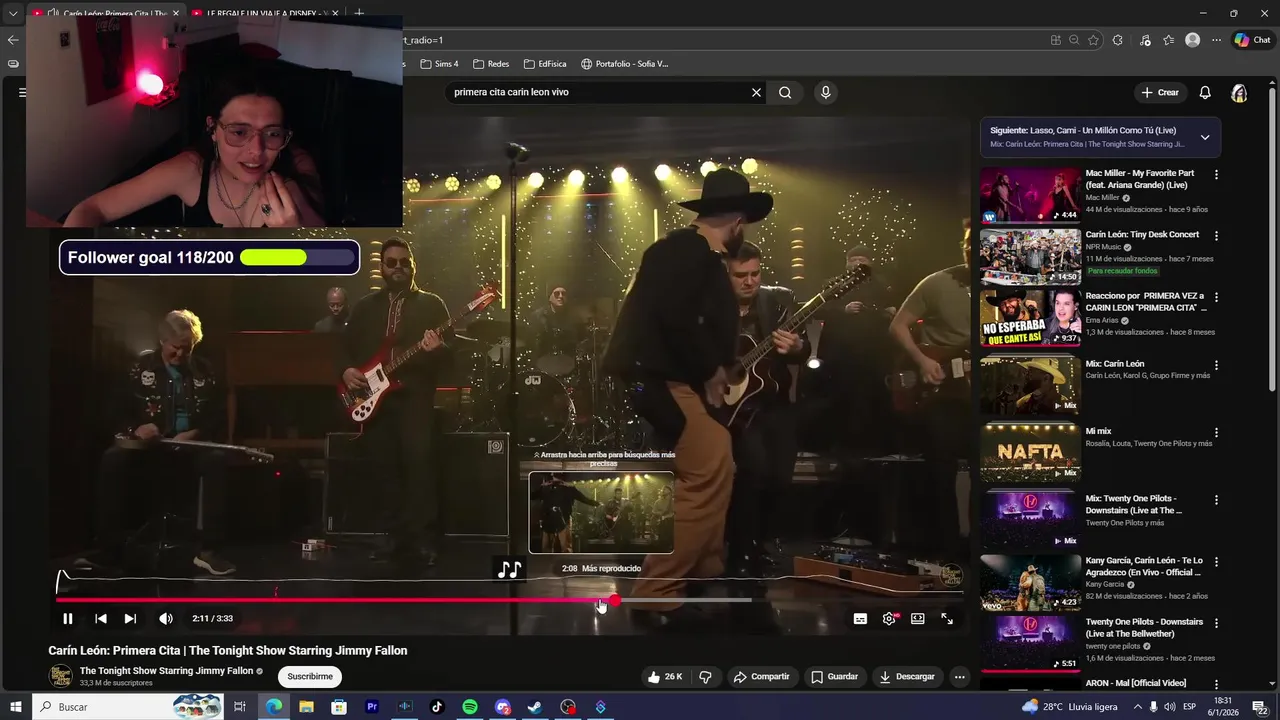Download the video with Descargar
The image size is (1280, 720).
click(x=907, y=677)
